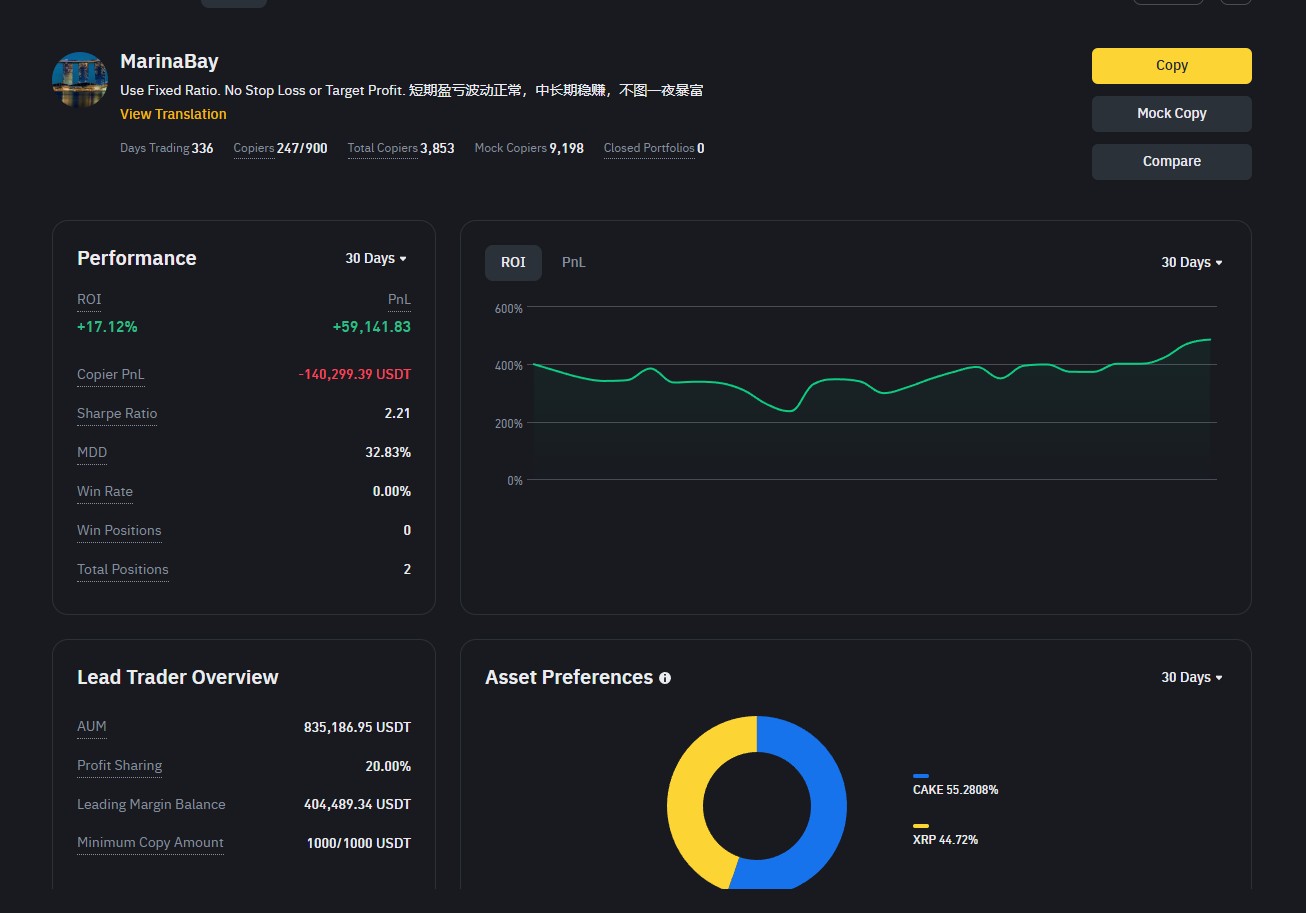
Task: Click the XRP 44.72% legend text
Action: [x=946, y=840]
